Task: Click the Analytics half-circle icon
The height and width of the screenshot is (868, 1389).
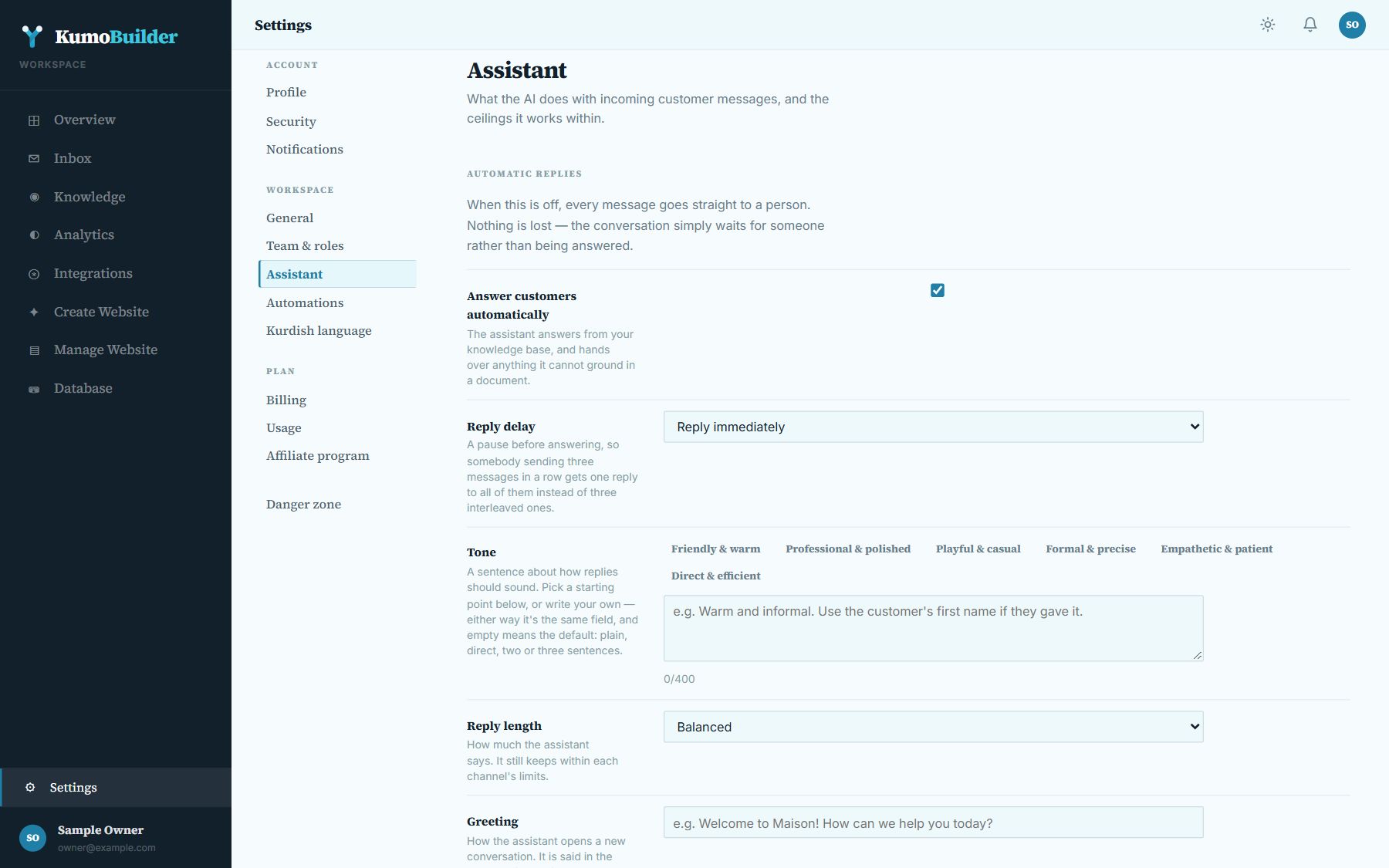Action: (x=34, y=235)
